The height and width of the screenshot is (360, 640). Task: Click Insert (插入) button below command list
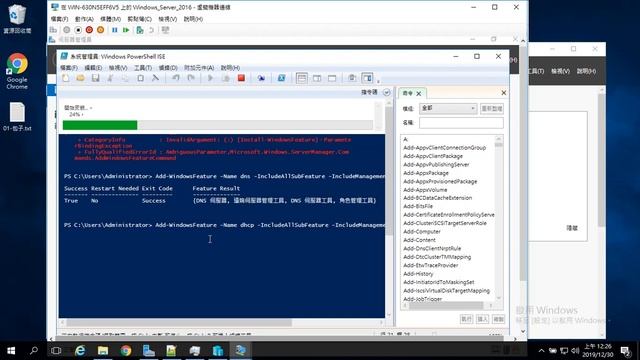[x=482, y=319]
